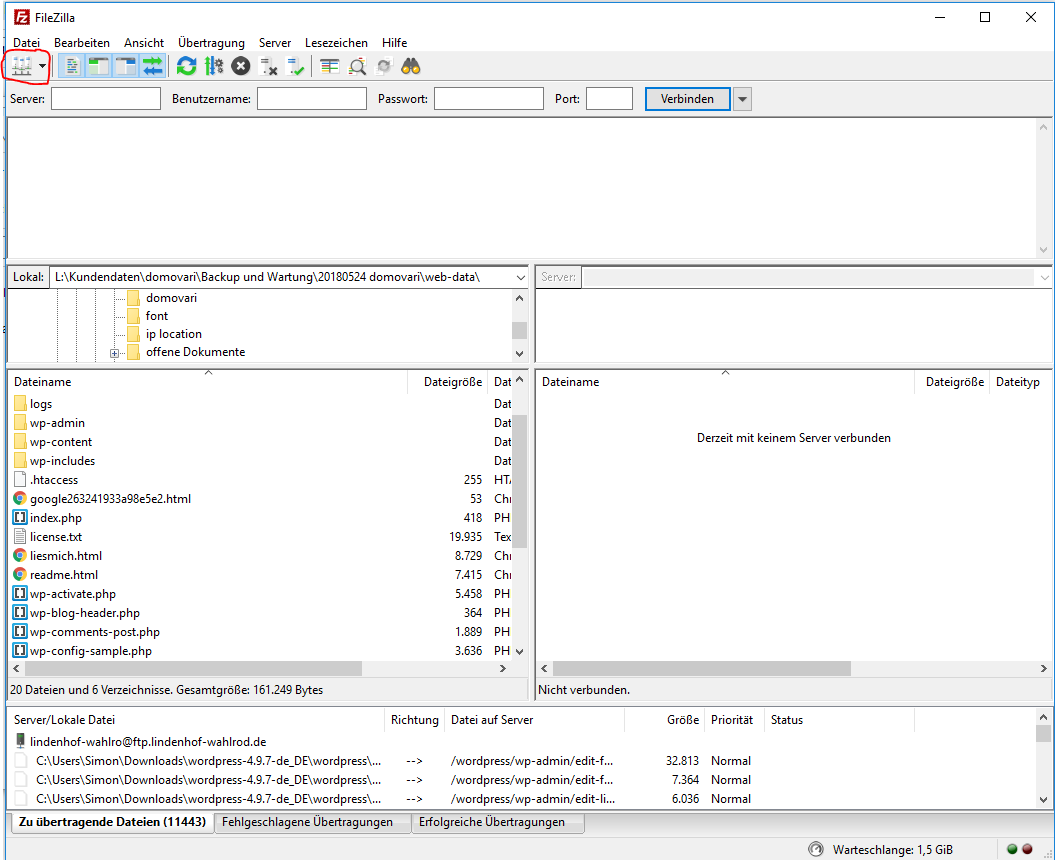Open the quickconnect history dropdown beside Verbinden

pos(742,99)
